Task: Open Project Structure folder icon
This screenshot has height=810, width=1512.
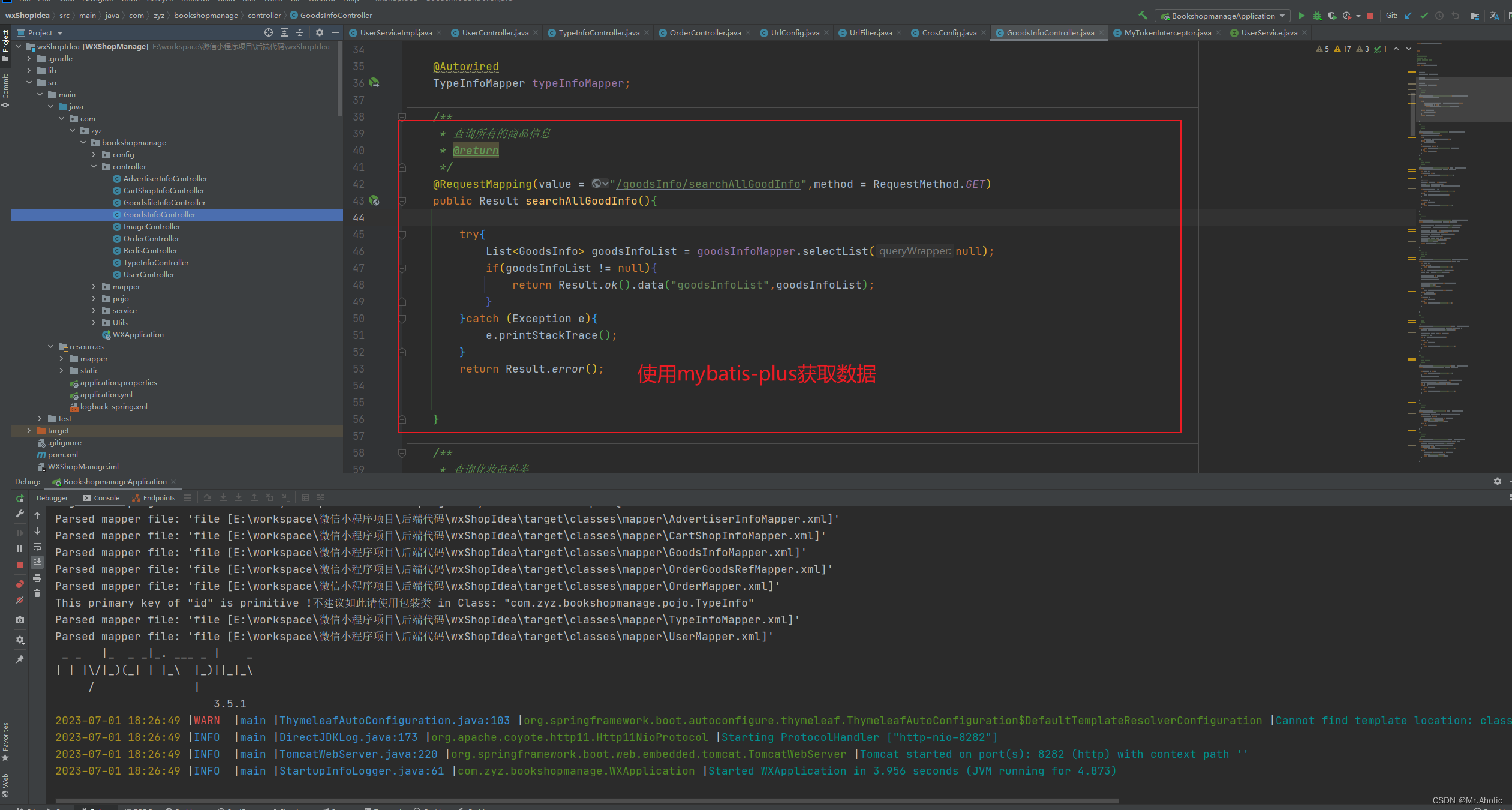Action: [1475, 16]
